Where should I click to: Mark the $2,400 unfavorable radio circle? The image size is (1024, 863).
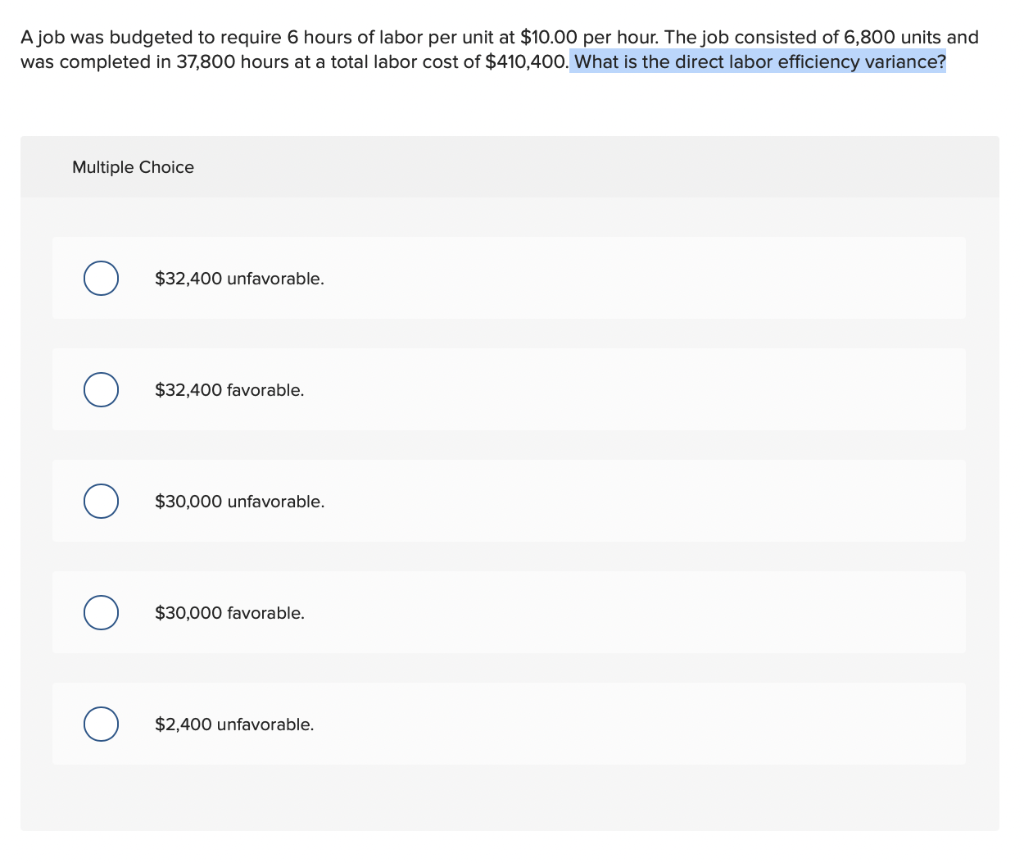(101, 724)
